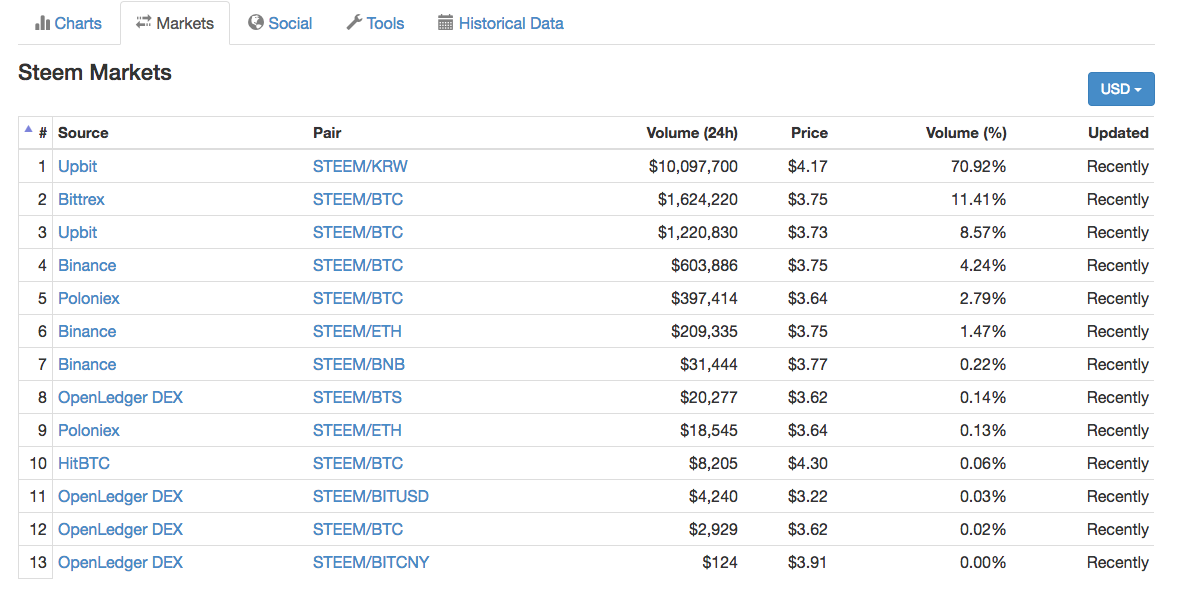Sort by Price column header
The height and width of the screenshot is (592, 1188).
pos(809,133)
